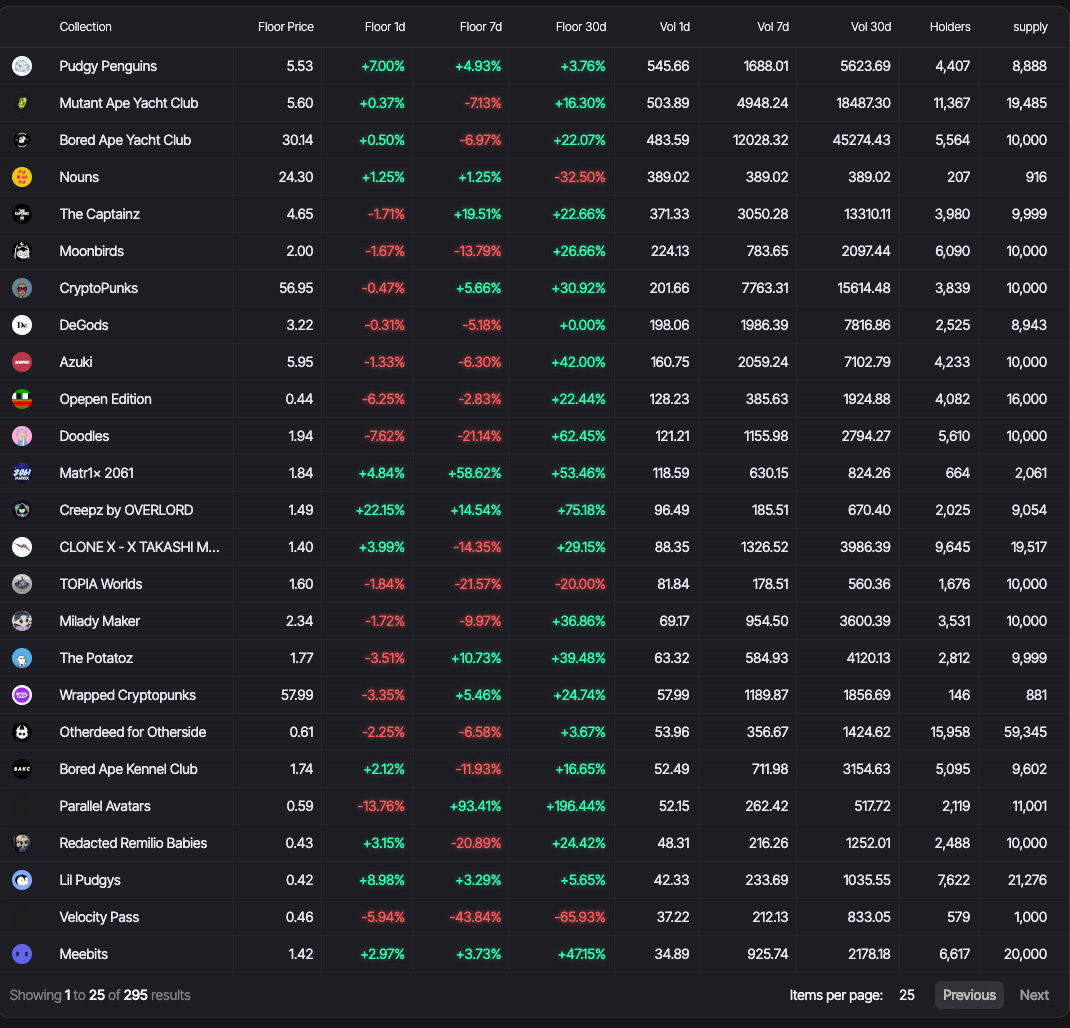
Task: Click the CryptoPunks collection name
Action: 98,288
